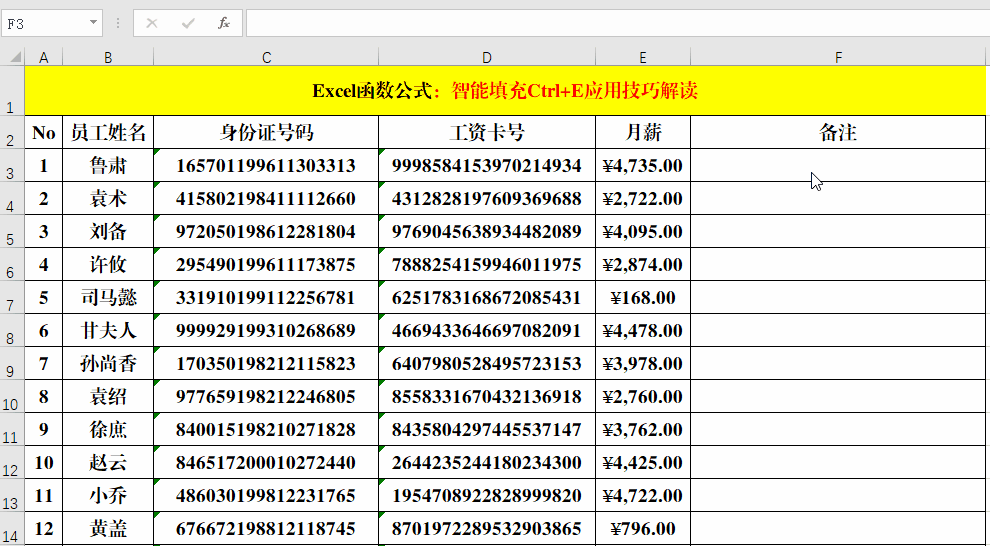The width and height of the screenshot is (990, 546).
Task: Open the Name Box dropdown arrow
Action: [93, 23]
